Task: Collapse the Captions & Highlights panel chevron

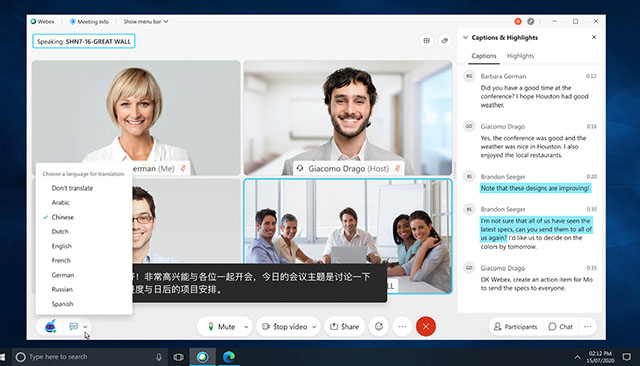Action: (x=465, y=38)
